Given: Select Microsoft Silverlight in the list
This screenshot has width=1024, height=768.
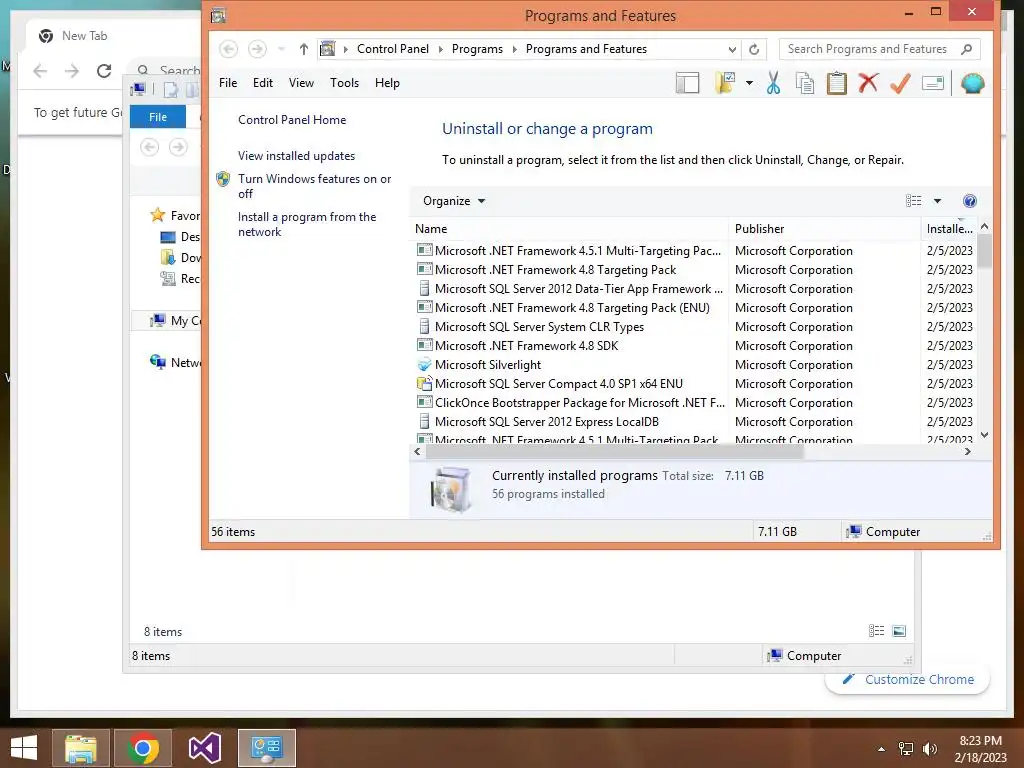Looking at the screenshot, I should [x=692, y=364].
